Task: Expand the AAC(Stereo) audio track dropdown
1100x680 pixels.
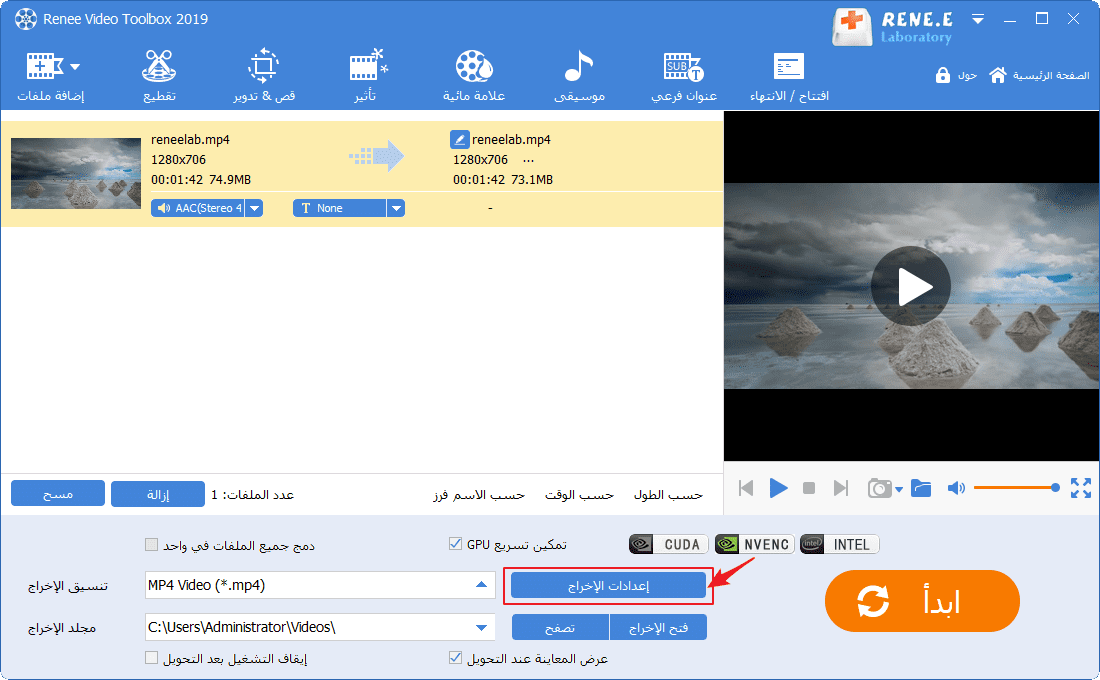Action: [255, 208]
